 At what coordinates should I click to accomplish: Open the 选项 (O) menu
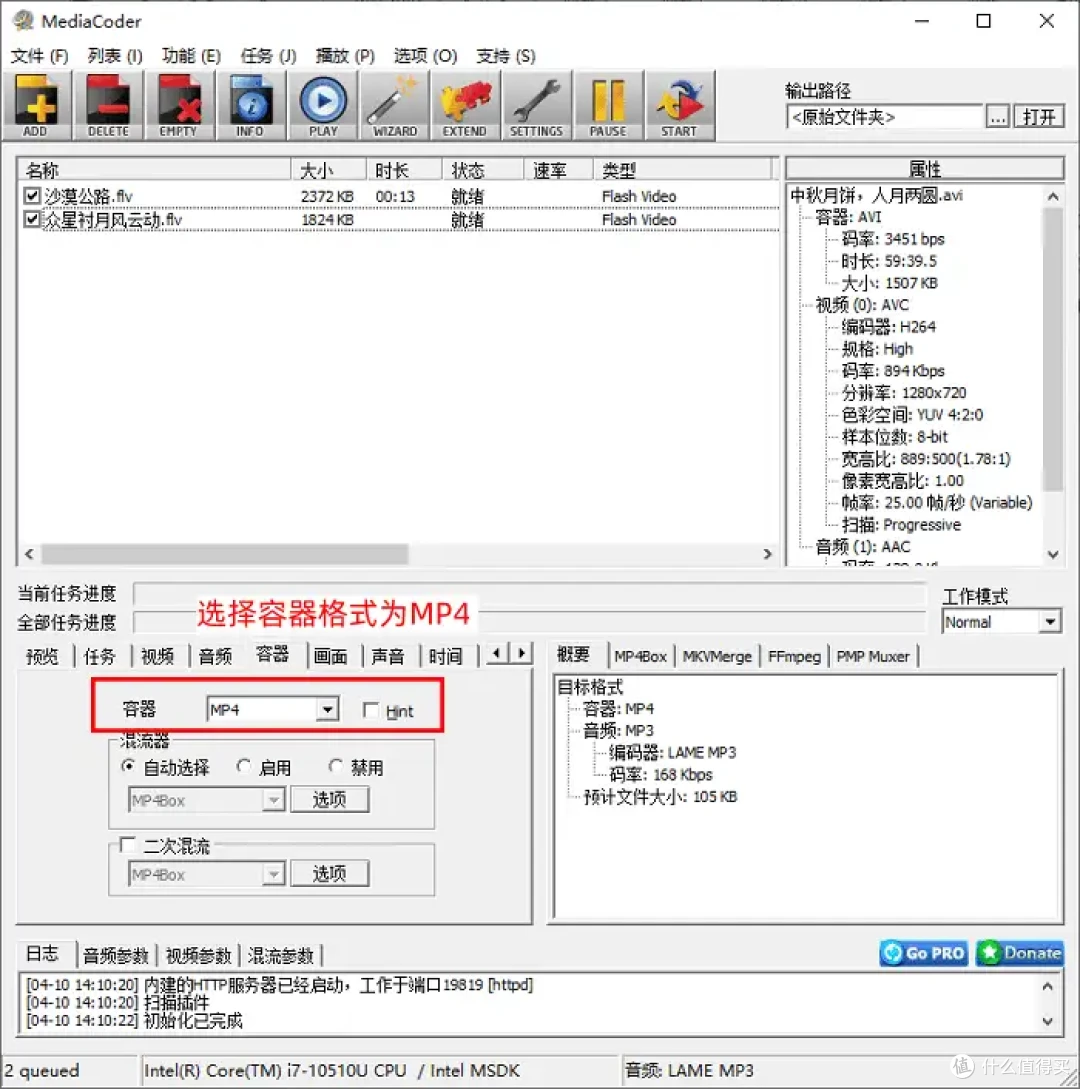(x=425, y=56)
